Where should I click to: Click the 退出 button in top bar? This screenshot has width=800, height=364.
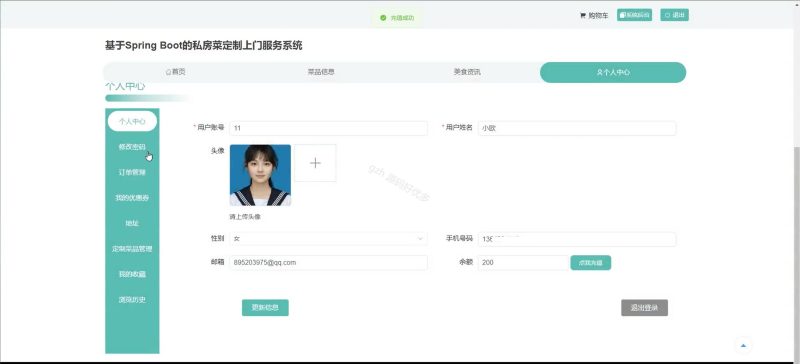(674, 15)
